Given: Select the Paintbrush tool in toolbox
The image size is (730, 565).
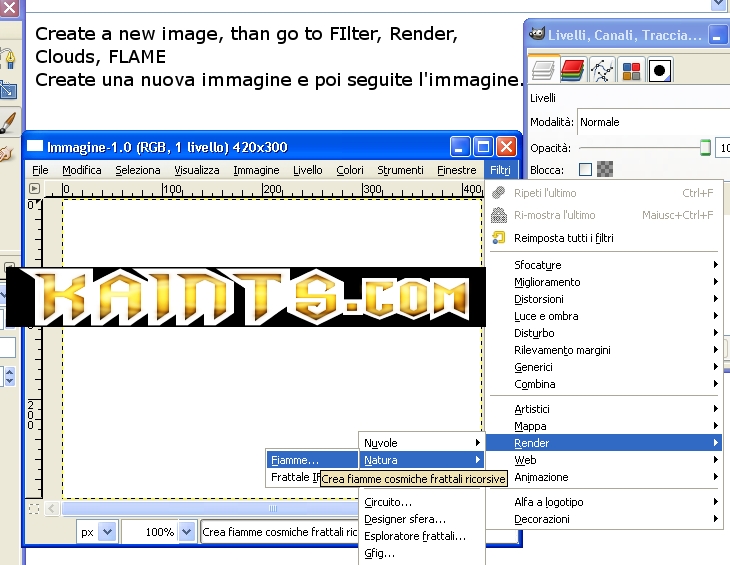Looking at the screenshot, I should 9,122.
